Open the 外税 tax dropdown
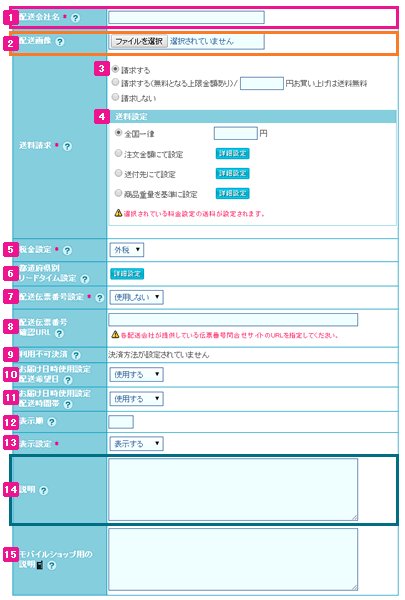Screen dimensions: 405x600 127,250
